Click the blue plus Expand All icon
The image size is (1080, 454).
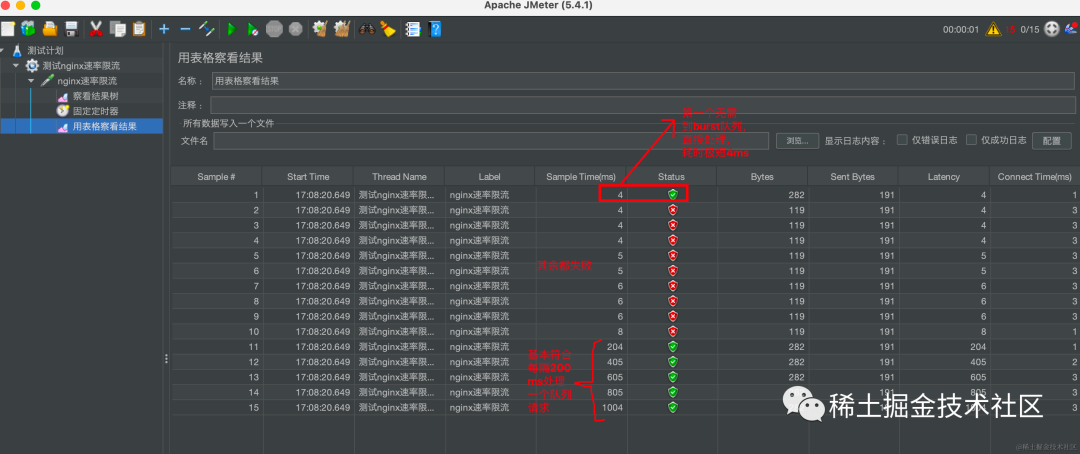[164, 29]
